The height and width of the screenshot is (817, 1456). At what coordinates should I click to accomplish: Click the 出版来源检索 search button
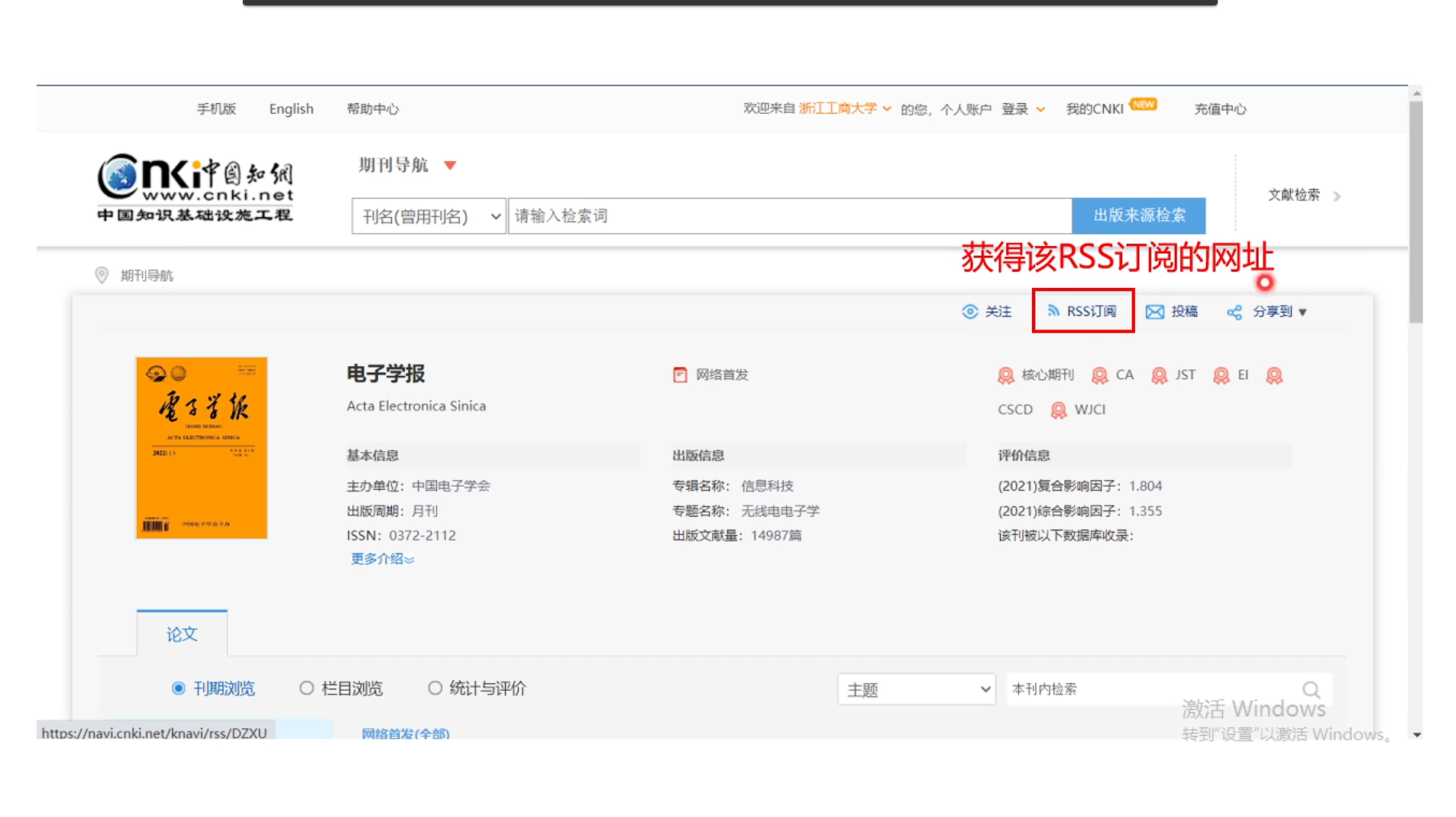(1140, 216)
